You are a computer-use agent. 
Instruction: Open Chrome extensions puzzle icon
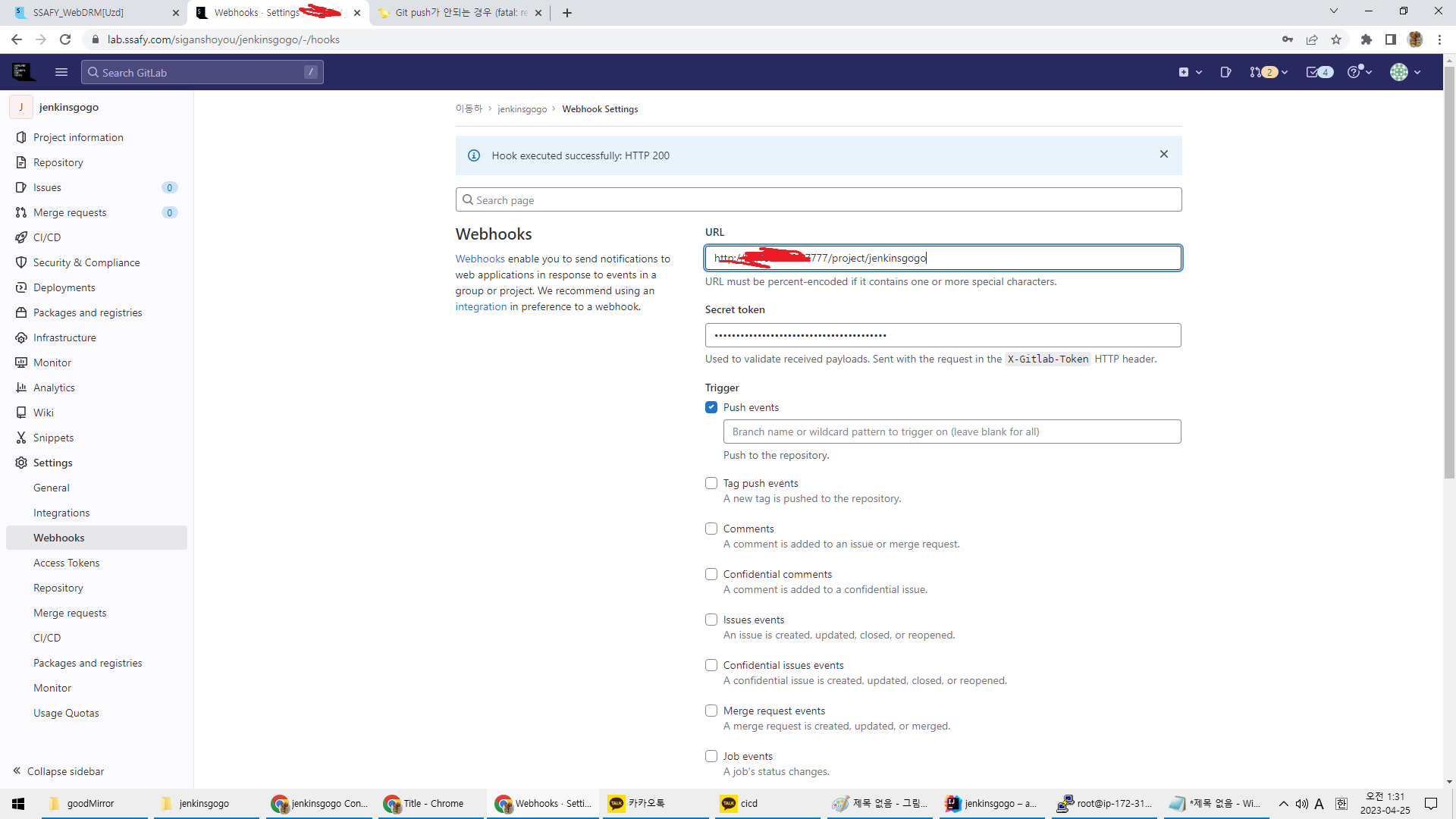coord(1366,39)
